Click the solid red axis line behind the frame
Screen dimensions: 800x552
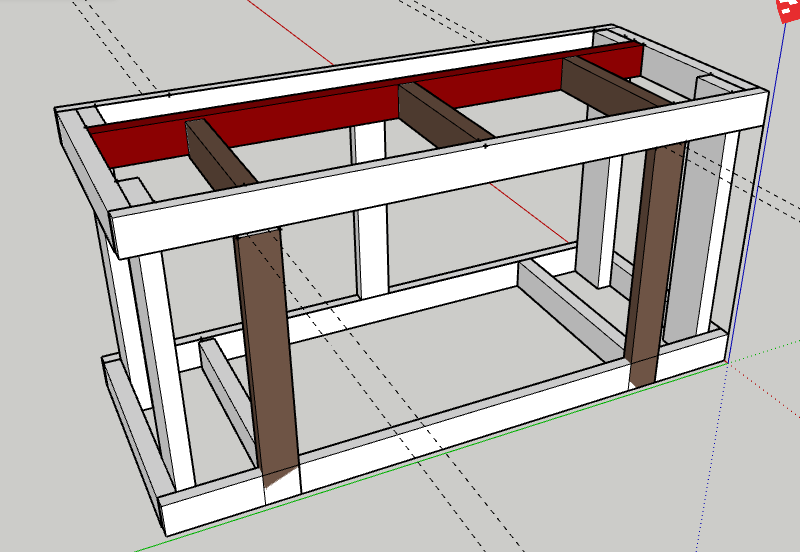click(291, 33)
